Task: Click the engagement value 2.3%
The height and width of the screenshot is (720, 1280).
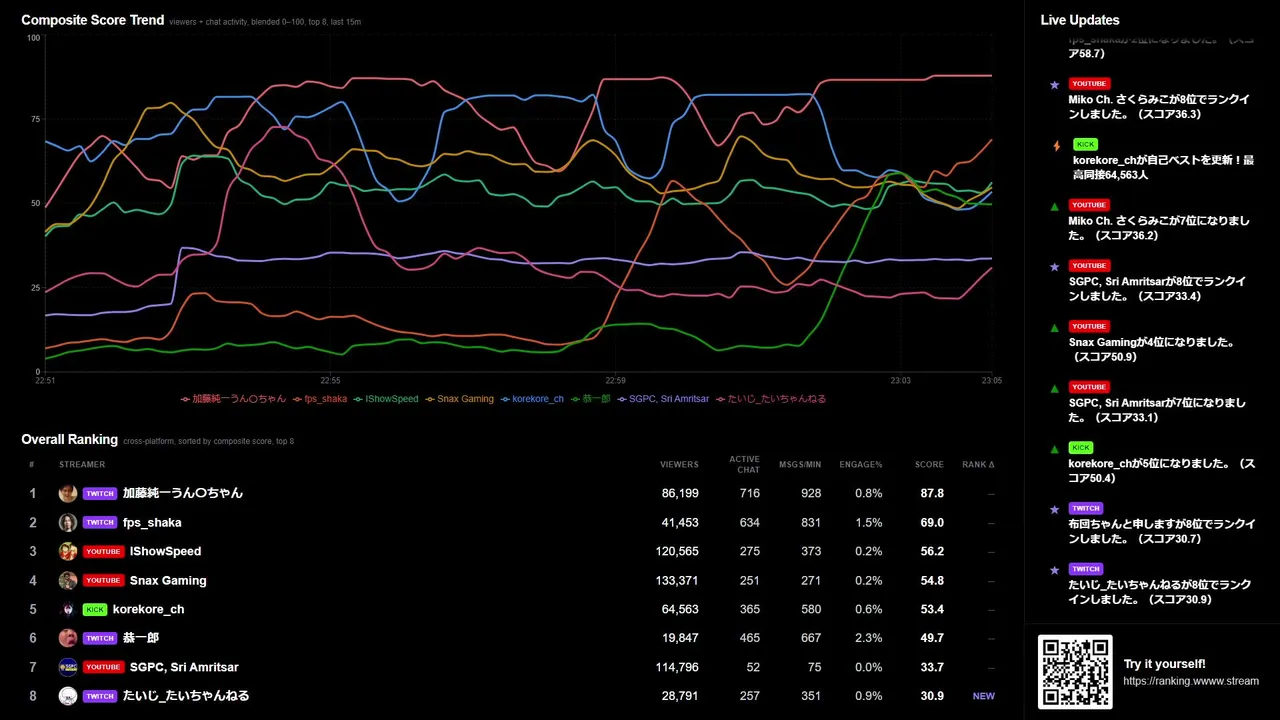Action: pyautogui.click(x=869, y=638)
